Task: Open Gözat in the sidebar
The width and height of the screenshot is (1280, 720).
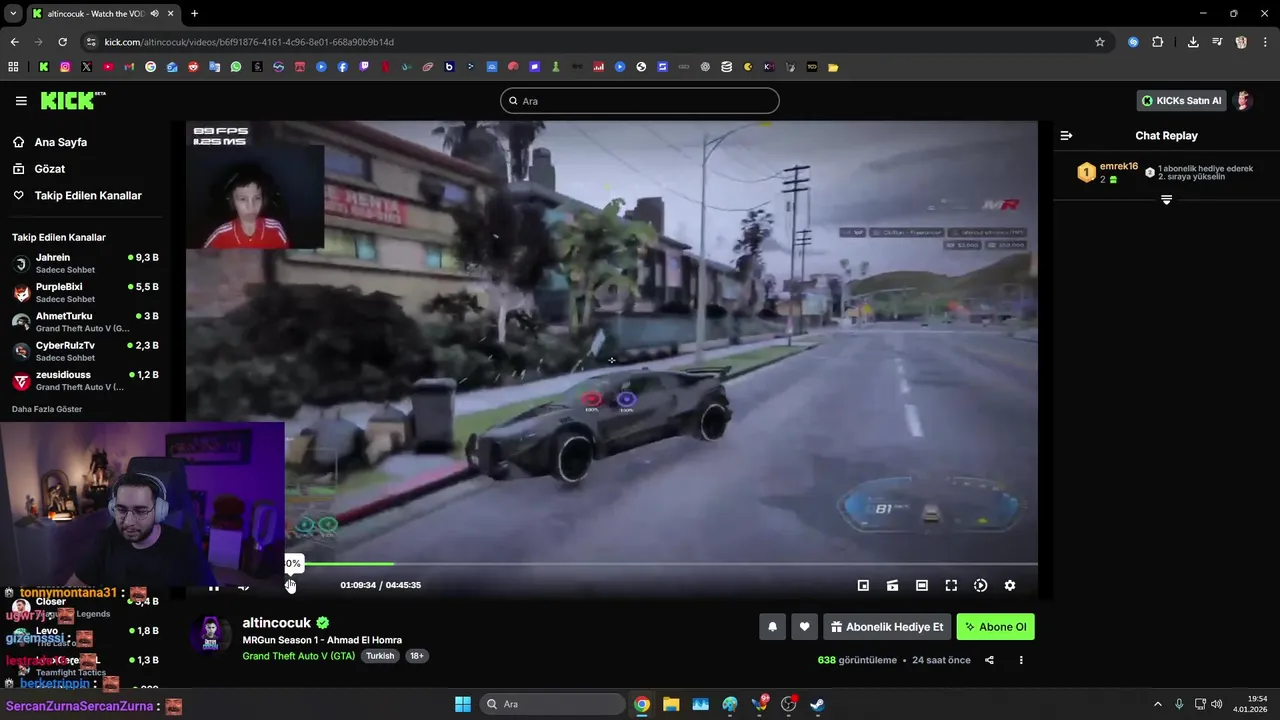Action: pyautogui.click(x=50, y=169)
